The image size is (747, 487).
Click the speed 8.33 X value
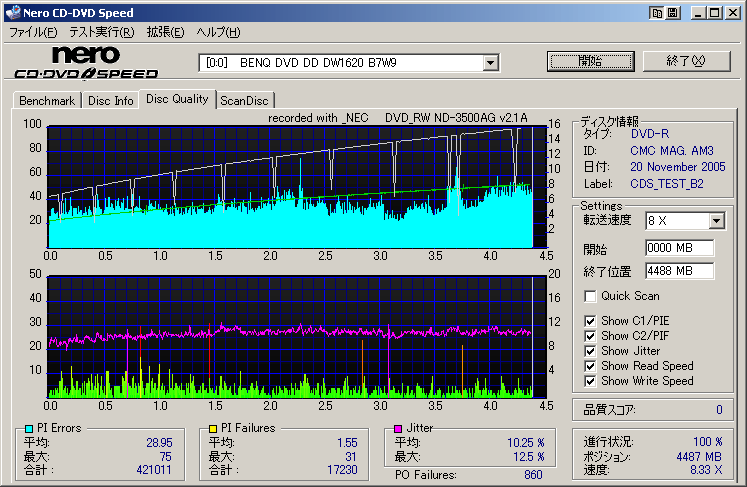tap(706, 470)
